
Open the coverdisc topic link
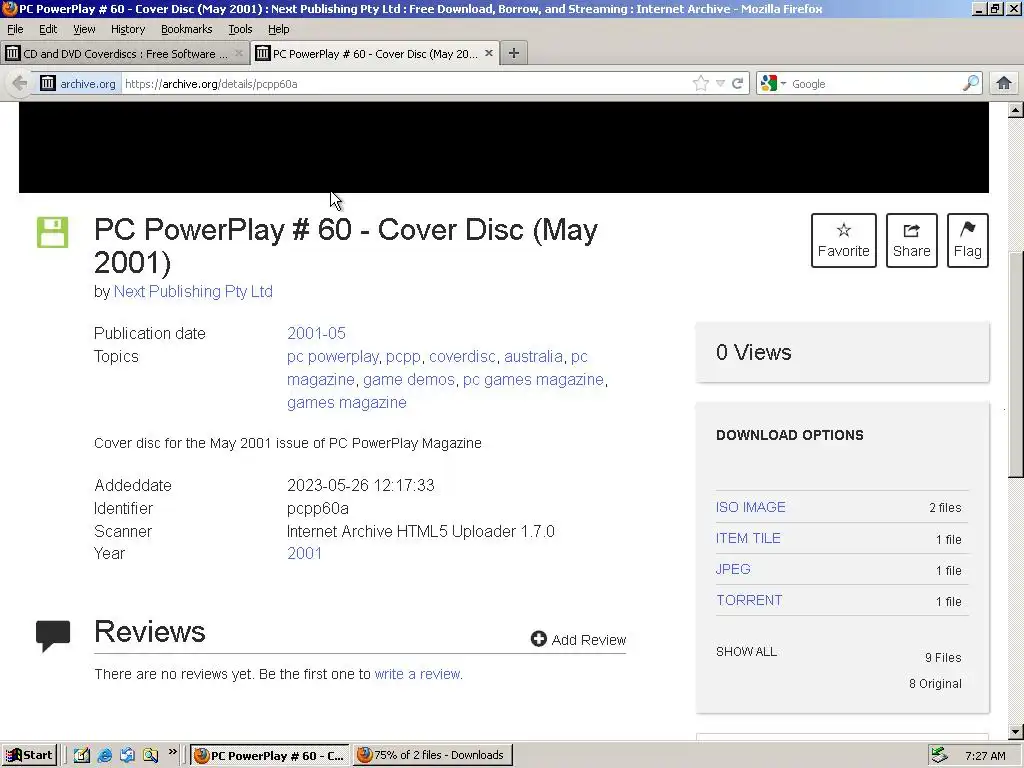point(462,357)
